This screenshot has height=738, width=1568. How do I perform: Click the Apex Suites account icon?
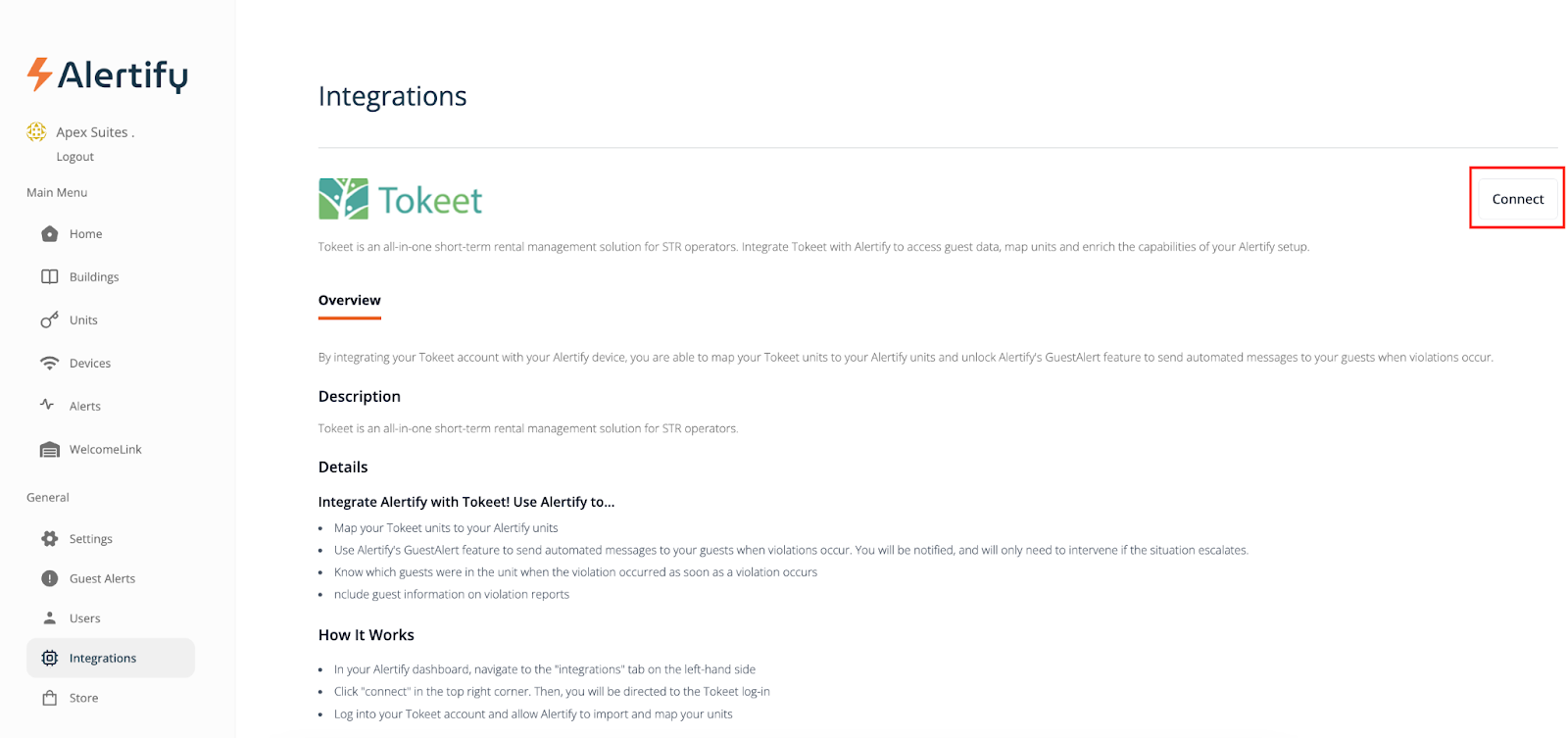point(36,131)
